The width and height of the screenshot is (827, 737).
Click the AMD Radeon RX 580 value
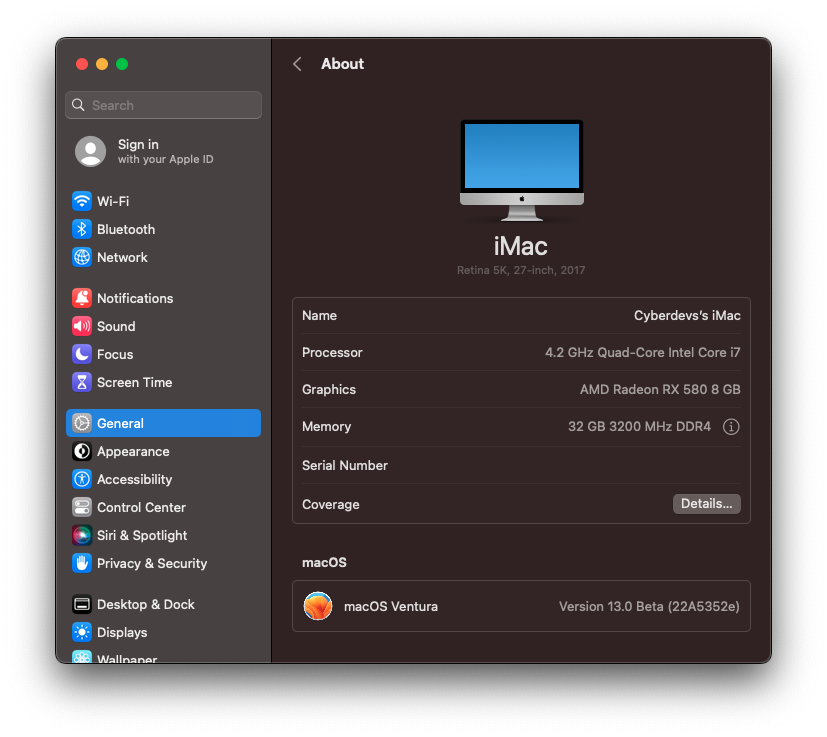click(x=660, y=389)
